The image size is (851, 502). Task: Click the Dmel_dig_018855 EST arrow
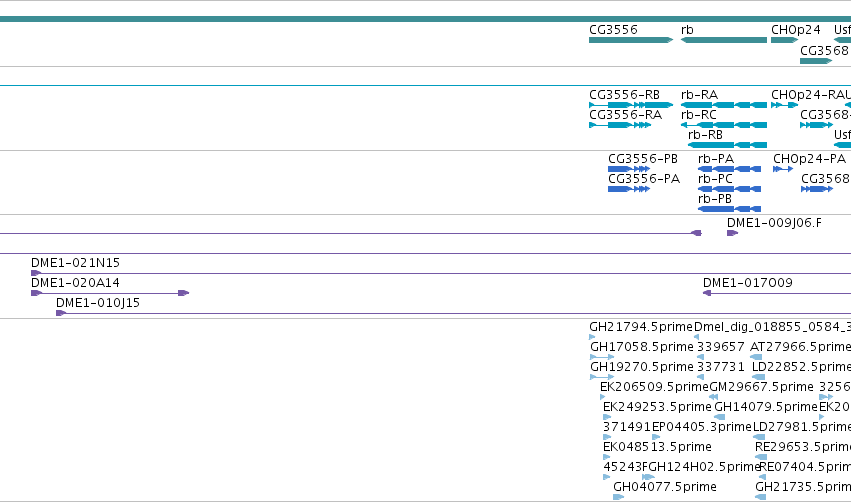[x=696, y=337]
